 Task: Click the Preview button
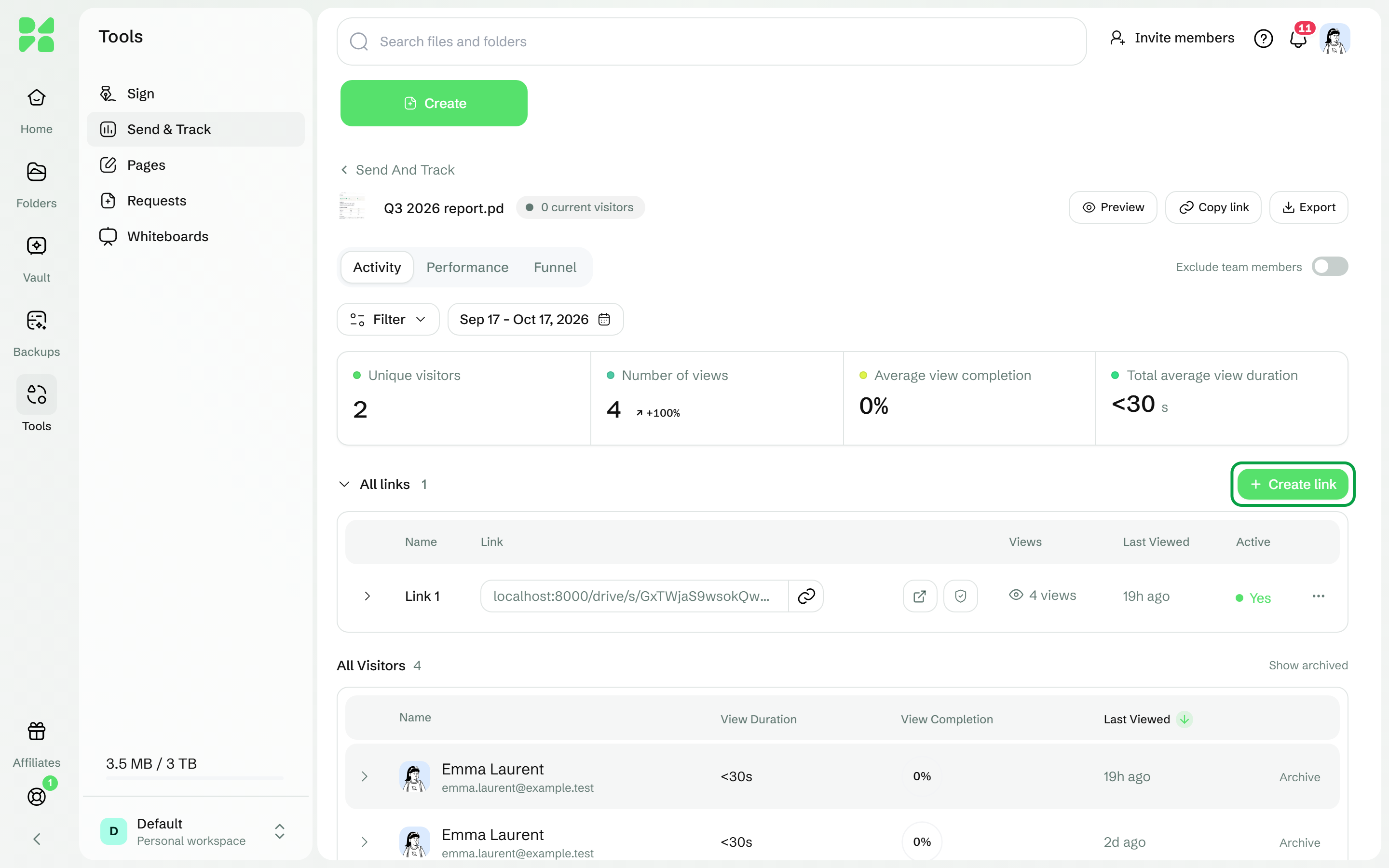[1113, 207]
